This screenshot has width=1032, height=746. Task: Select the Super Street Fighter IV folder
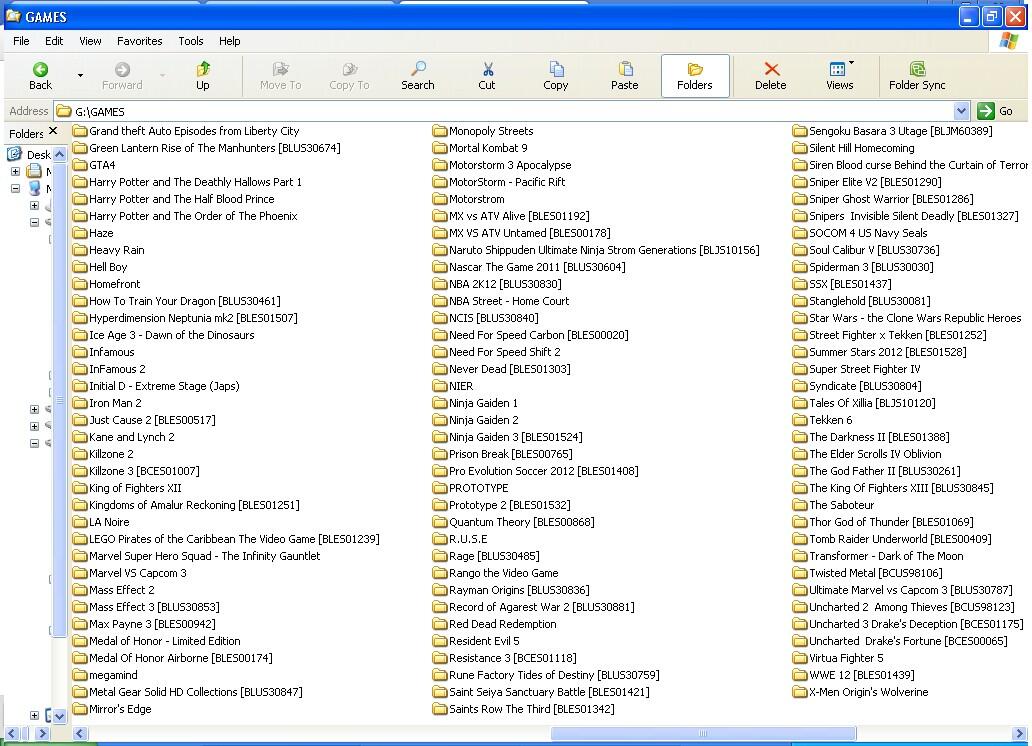coord(856,369)
